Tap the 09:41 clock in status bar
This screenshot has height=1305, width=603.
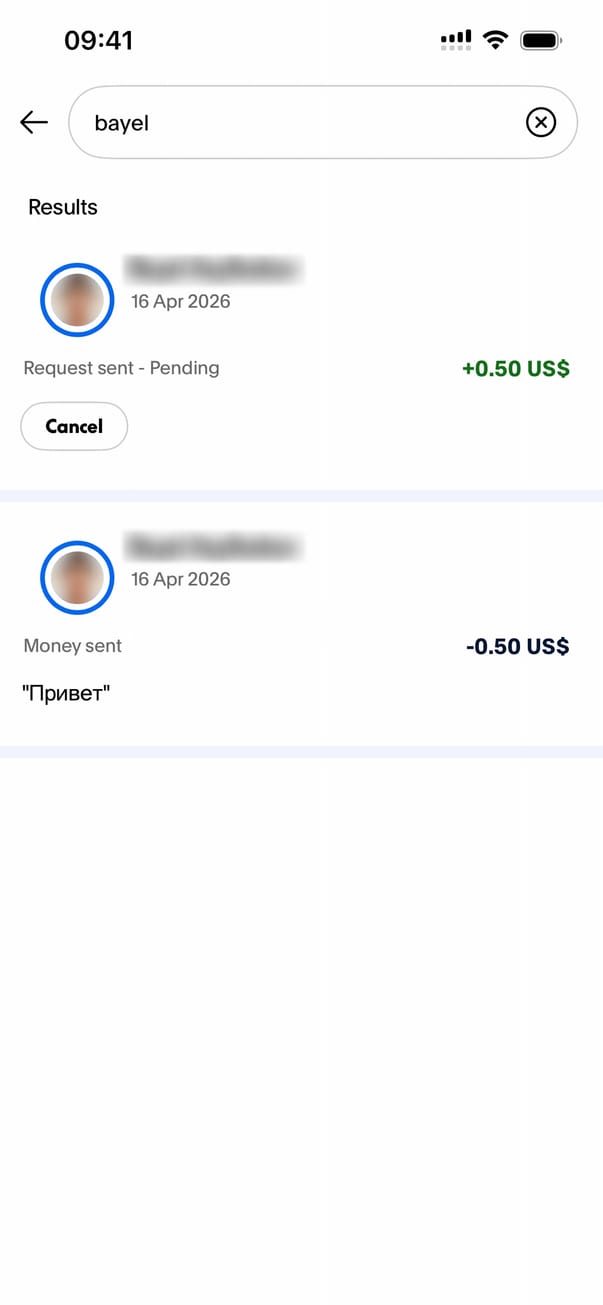98,40
